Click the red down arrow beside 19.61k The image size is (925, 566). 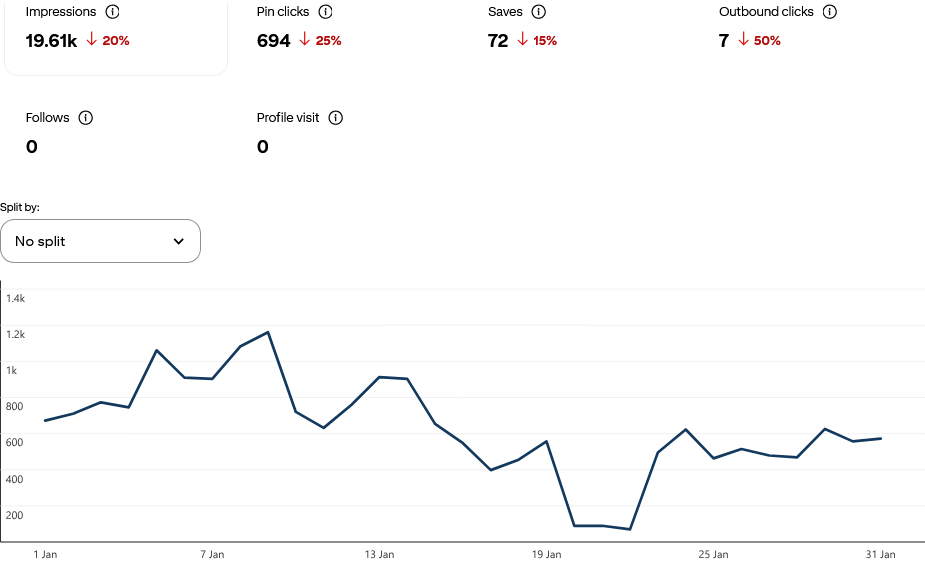click(92, 41)
